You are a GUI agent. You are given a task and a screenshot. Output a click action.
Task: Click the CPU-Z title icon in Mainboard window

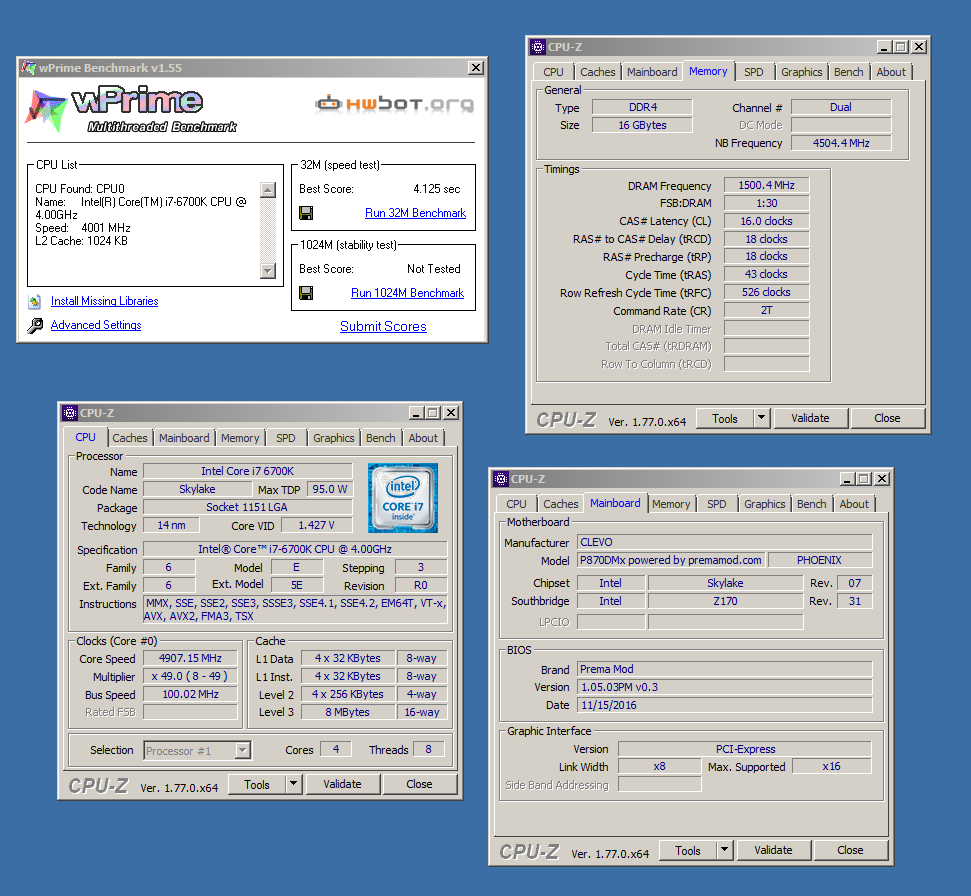(x=501, y=479)
